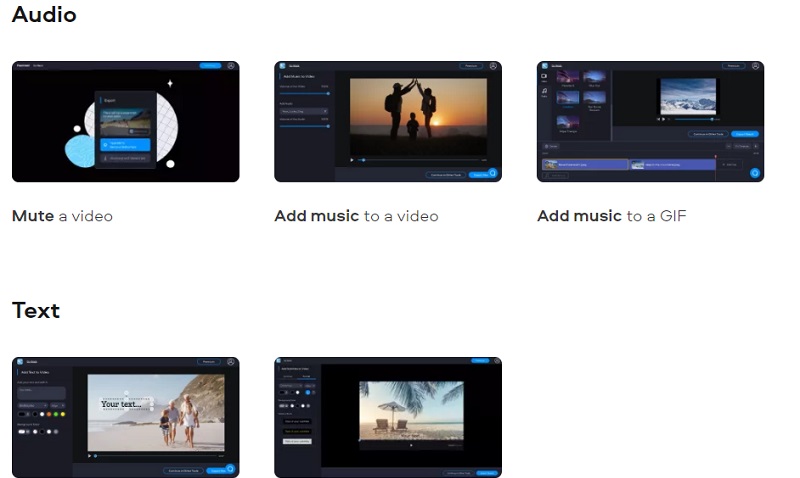Click Premium button in the sunset video preview
Image resolution: width=800 pixels, height=478 pixels.
coord(471,66)
